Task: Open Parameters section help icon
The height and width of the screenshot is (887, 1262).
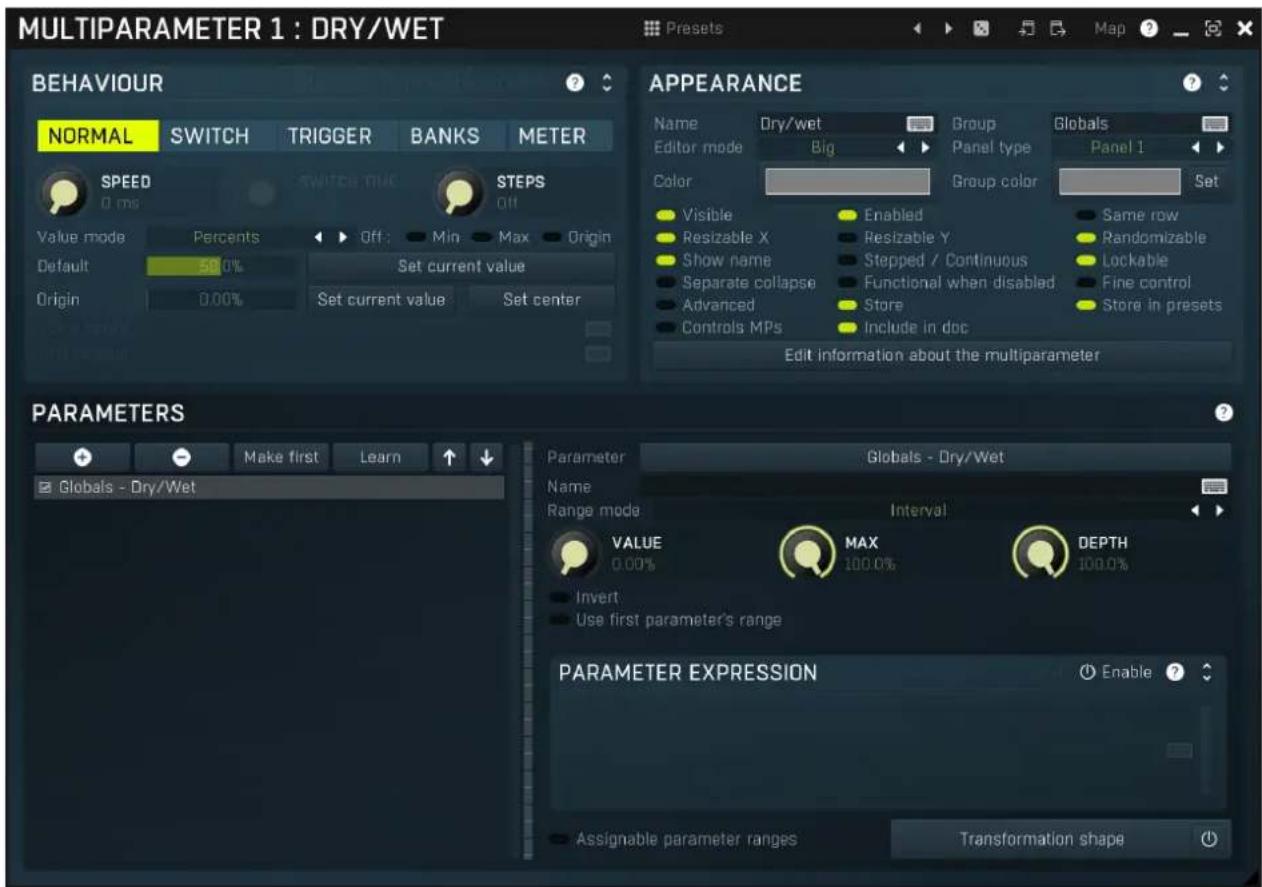Action: pyautogui.click(x=1222, y=412)
